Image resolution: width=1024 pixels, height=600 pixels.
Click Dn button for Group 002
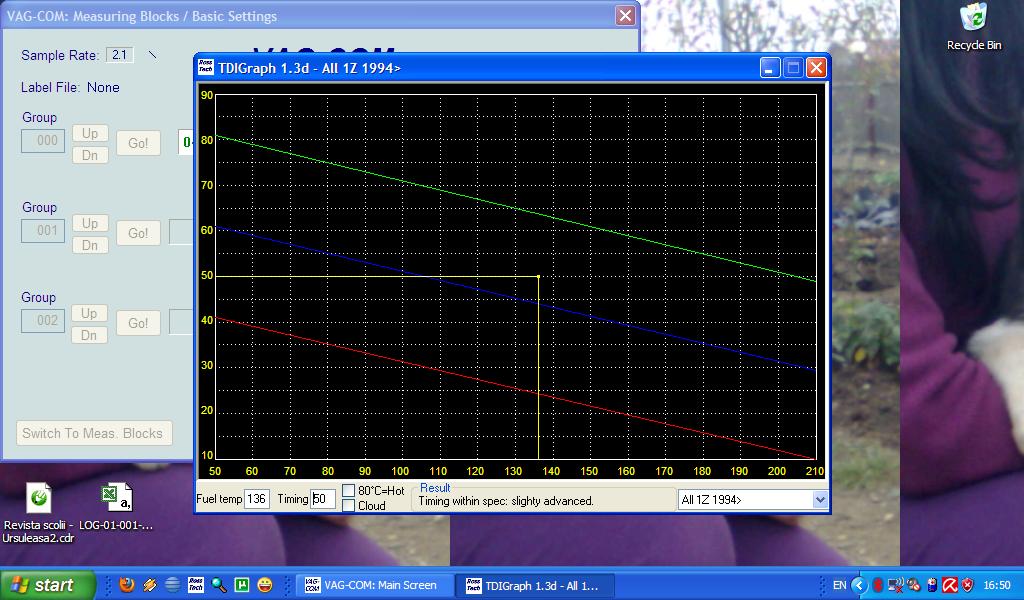90,336
